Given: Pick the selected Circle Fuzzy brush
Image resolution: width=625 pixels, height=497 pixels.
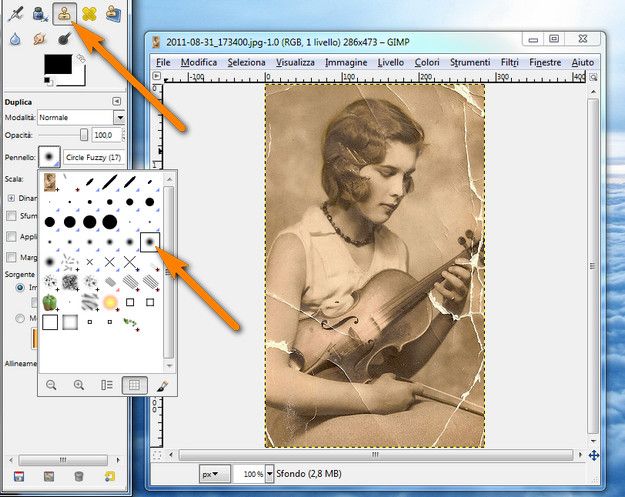Looking at the screenshot, I should 150,242.
